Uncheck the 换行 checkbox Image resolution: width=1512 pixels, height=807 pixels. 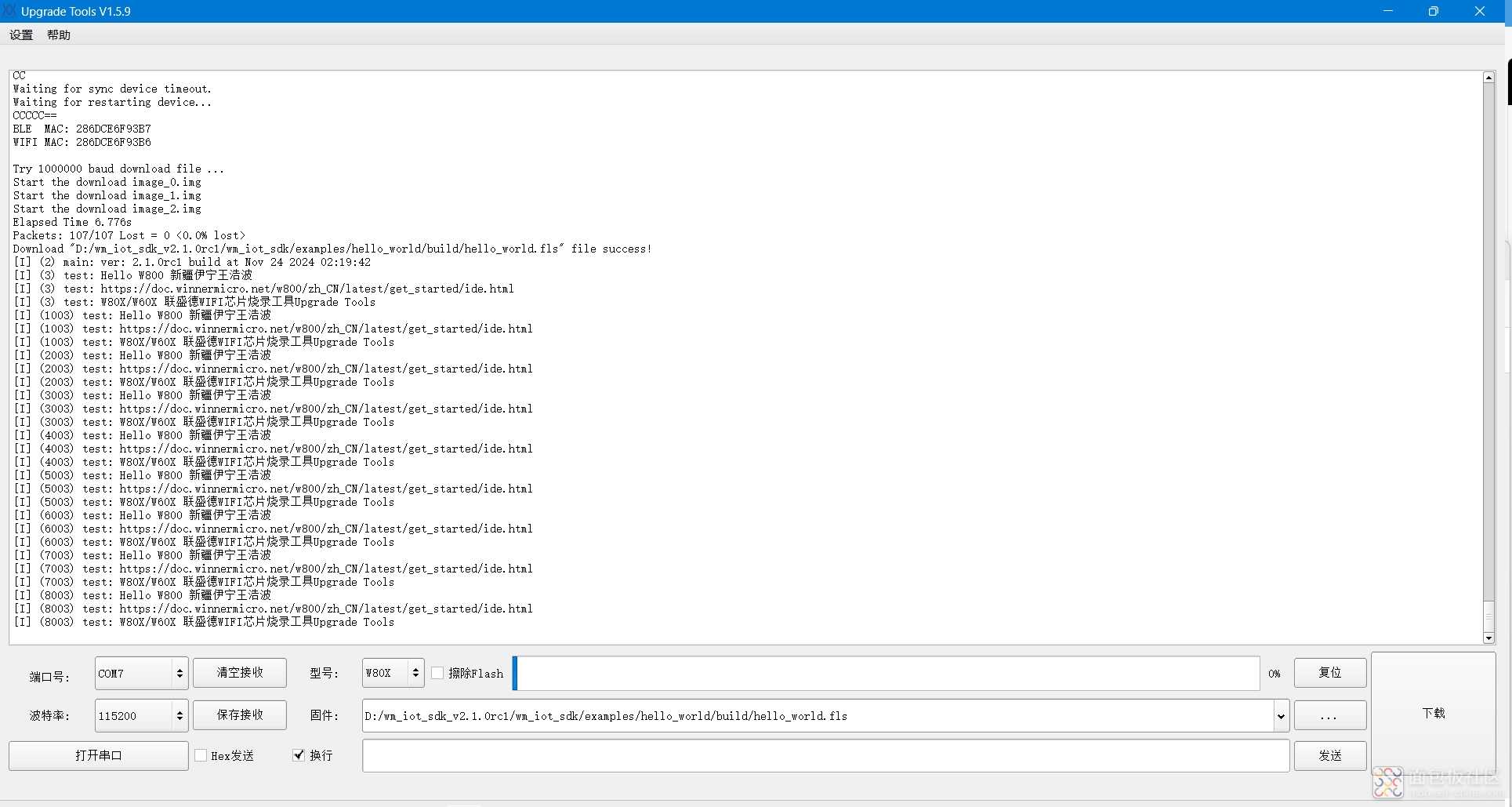(299, 755)
